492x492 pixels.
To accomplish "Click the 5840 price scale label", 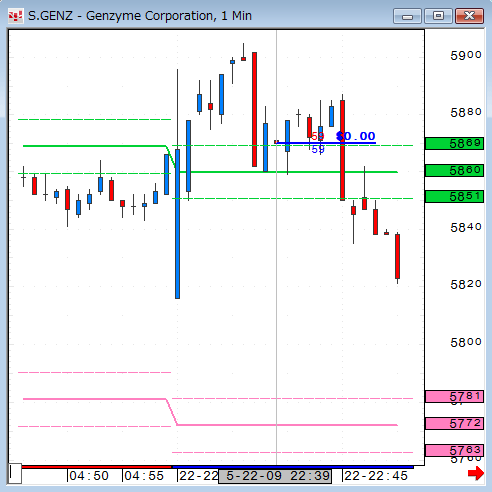I will [x=466, y=227].
